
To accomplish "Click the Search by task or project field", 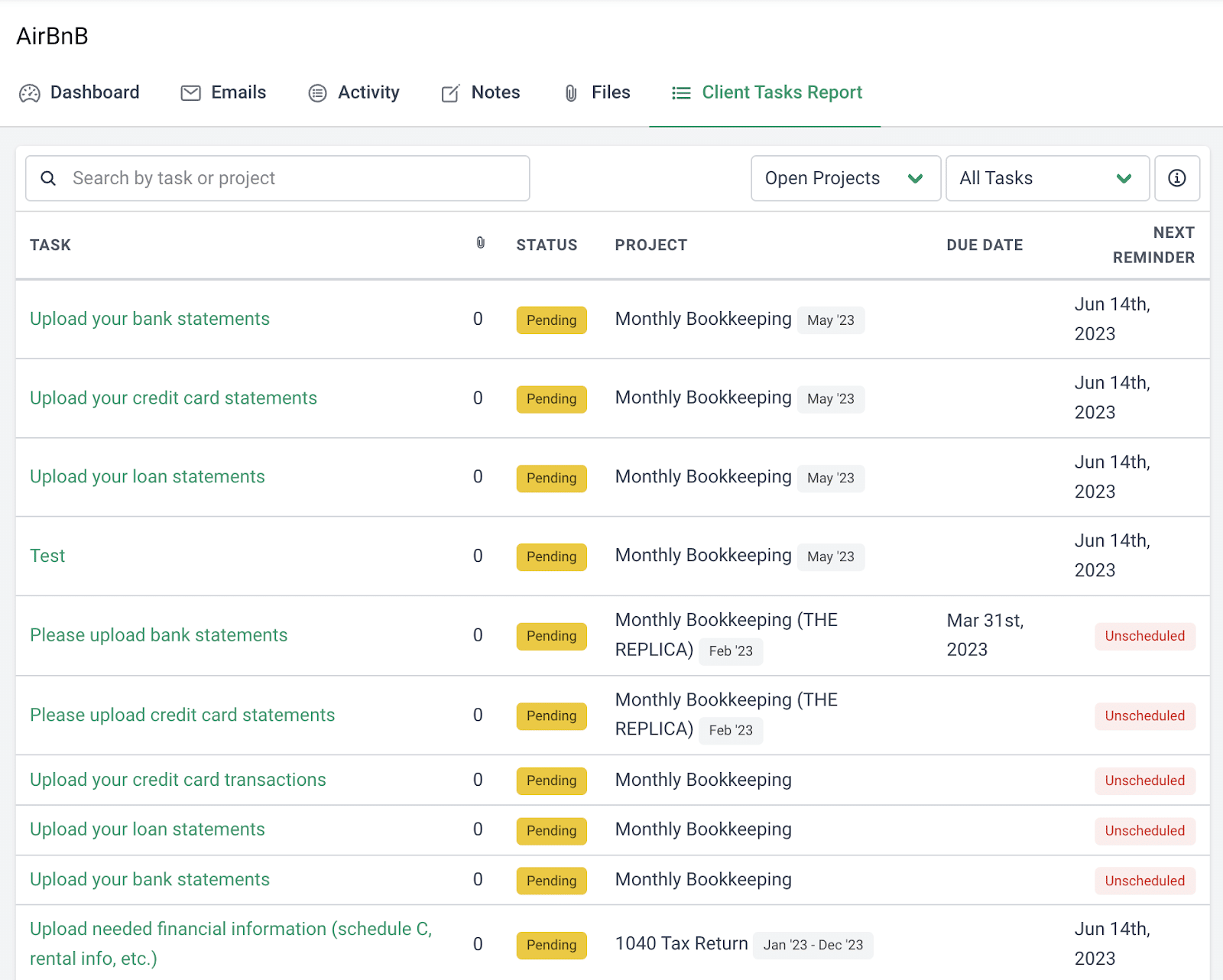I will pos(277,178).
